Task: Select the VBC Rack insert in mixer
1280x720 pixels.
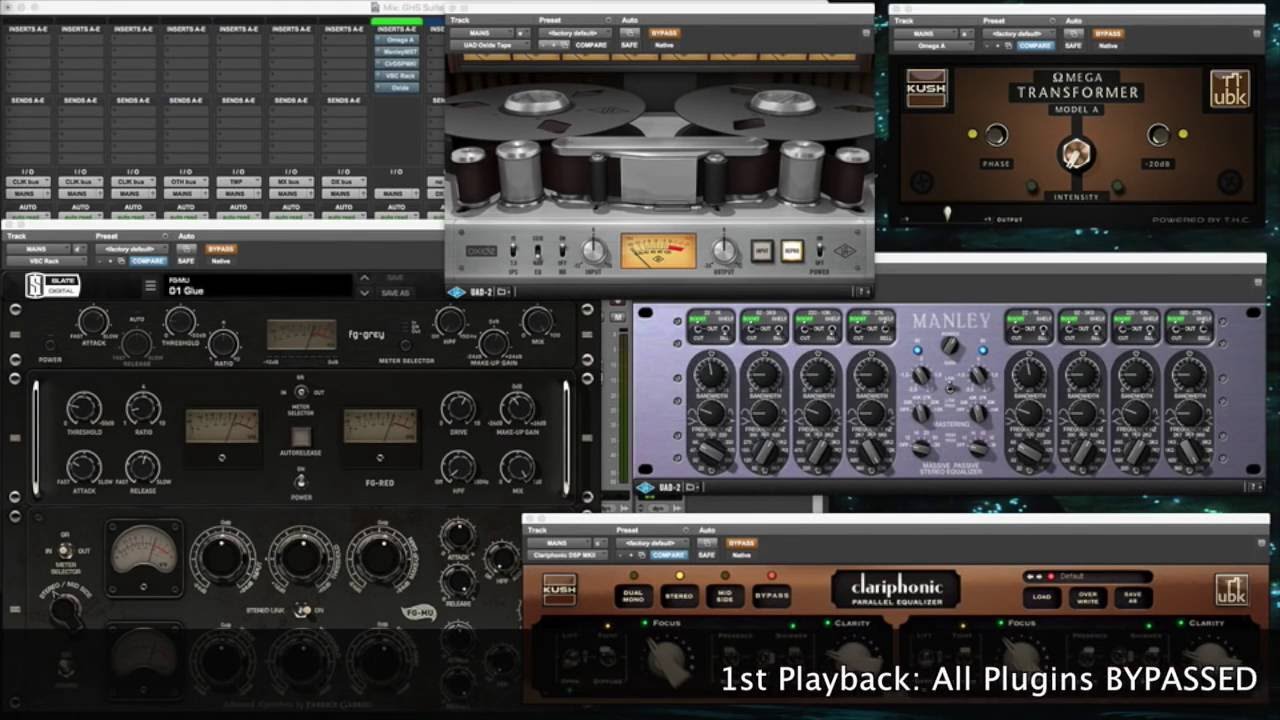Action: (398, 76)
